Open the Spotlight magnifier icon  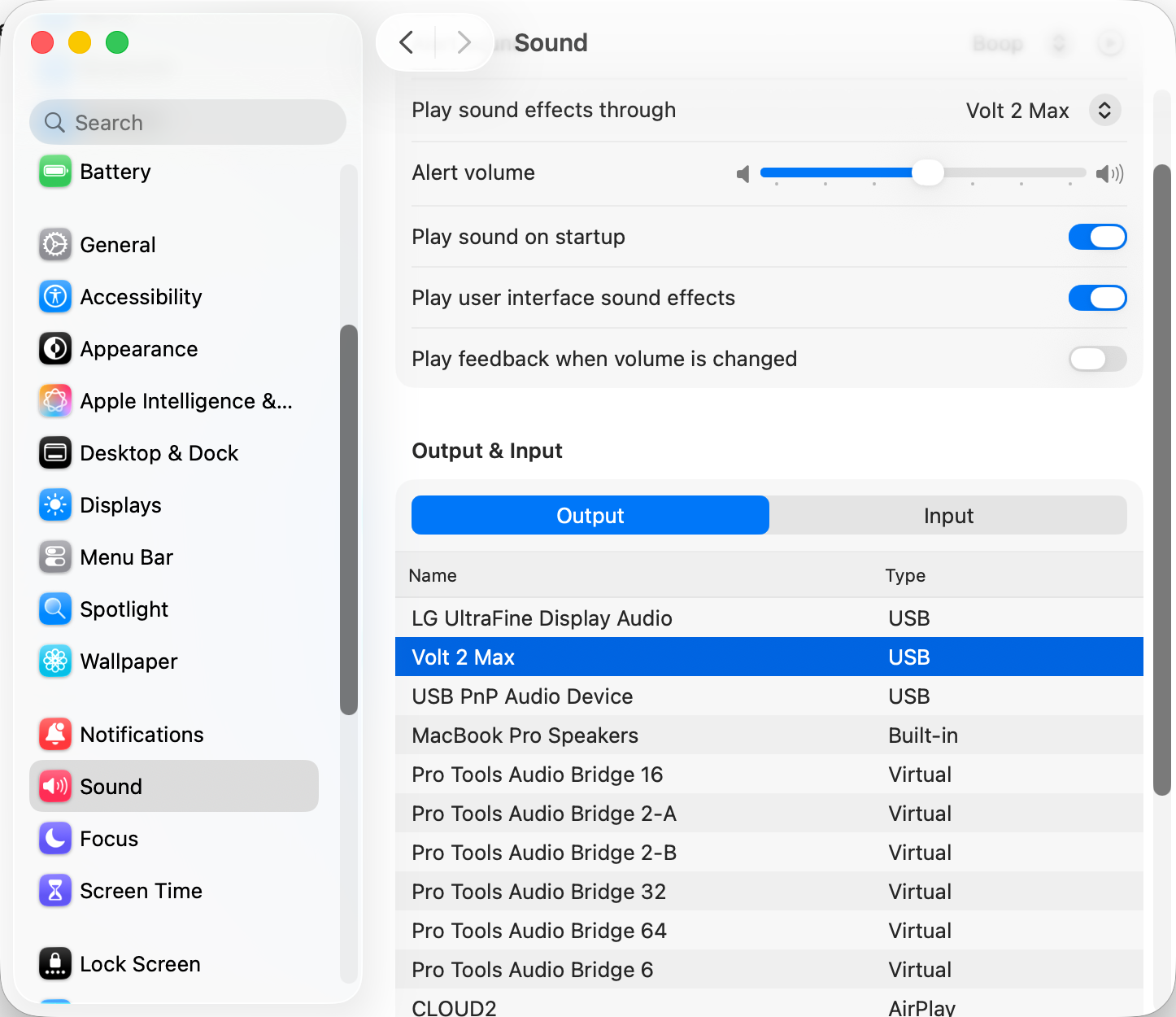pyautogui.click(x=55, y=609)
